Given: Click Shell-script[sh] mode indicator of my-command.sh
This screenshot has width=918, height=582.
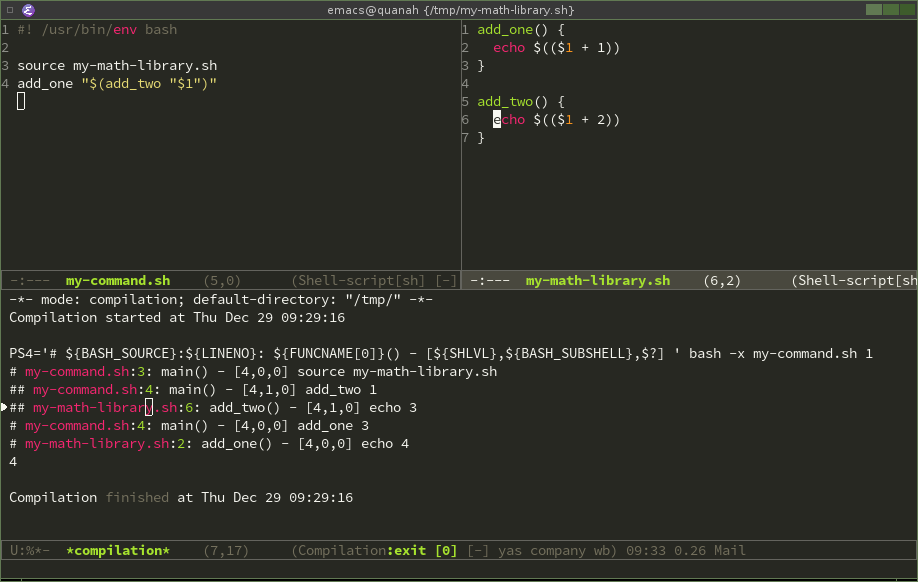Looking at the screenshot, I should click(358, 281).
